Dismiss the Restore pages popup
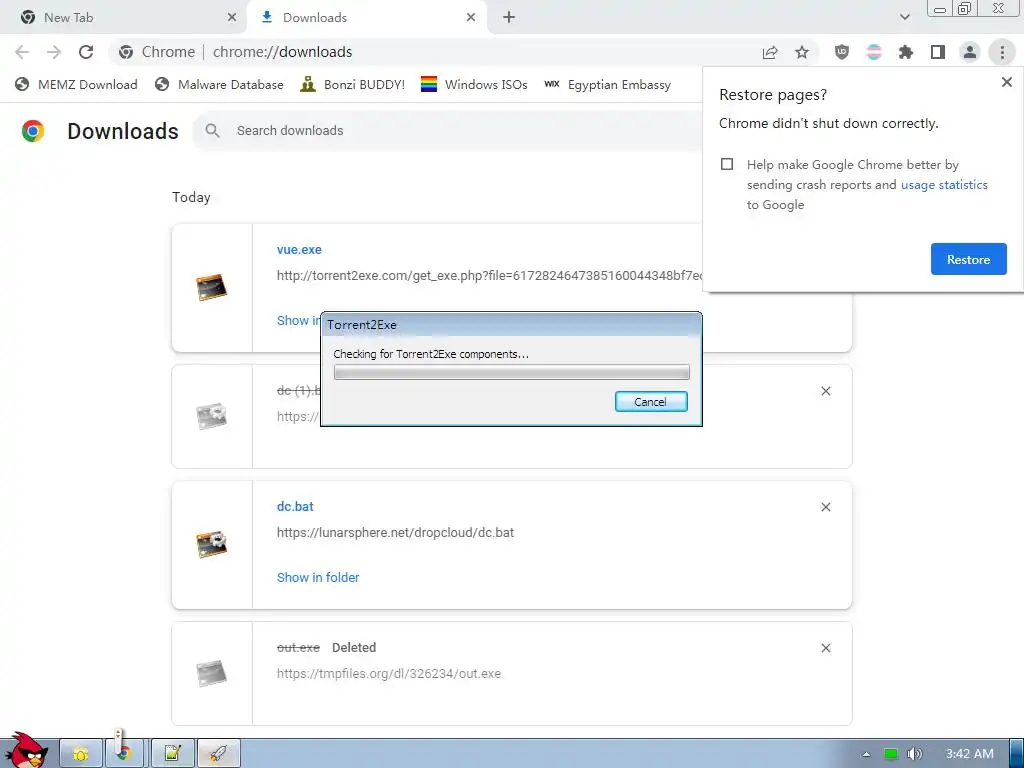 click(x=1006, y=82)
